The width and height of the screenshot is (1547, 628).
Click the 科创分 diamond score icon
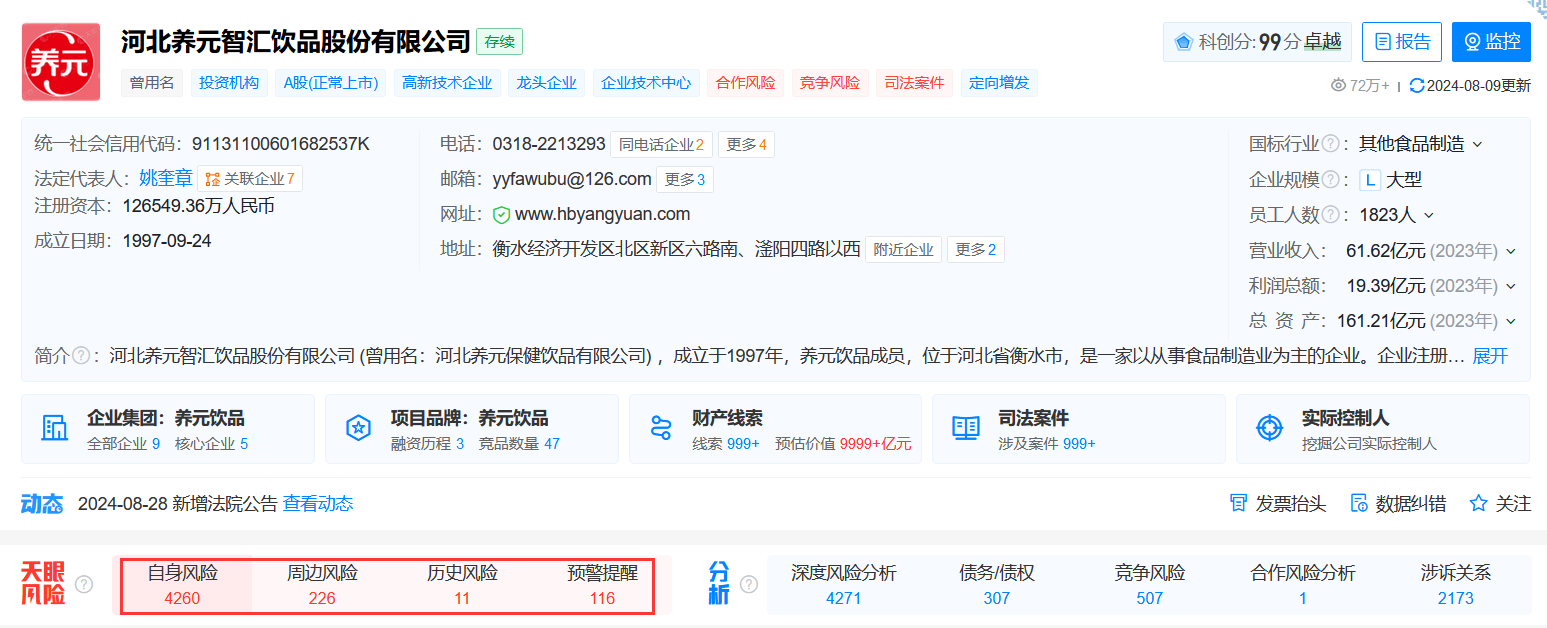tap(1184, 42)
